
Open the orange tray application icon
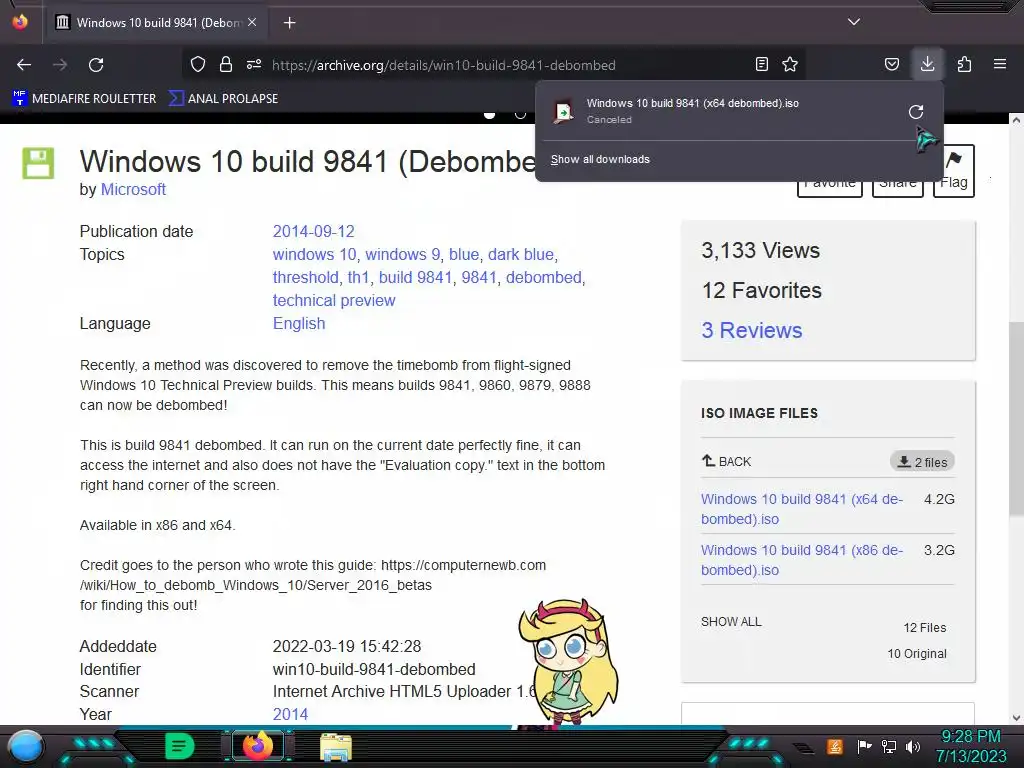point(835,746)
